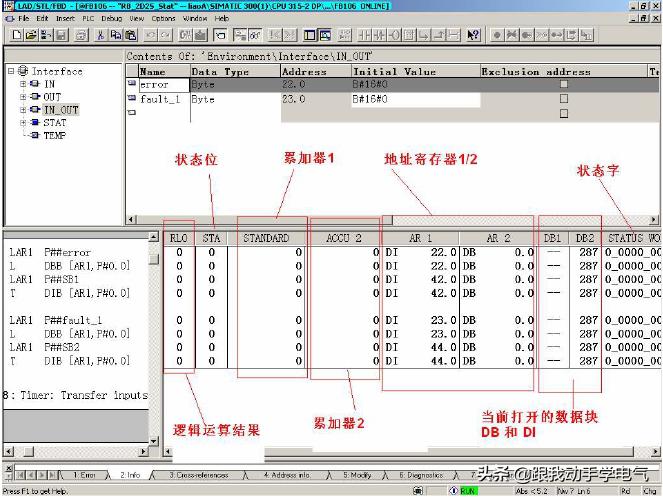Switch to the 4: Address info tab
Image resolution: width=663 pixels, height=497 pixels.
tap(287, 475)
